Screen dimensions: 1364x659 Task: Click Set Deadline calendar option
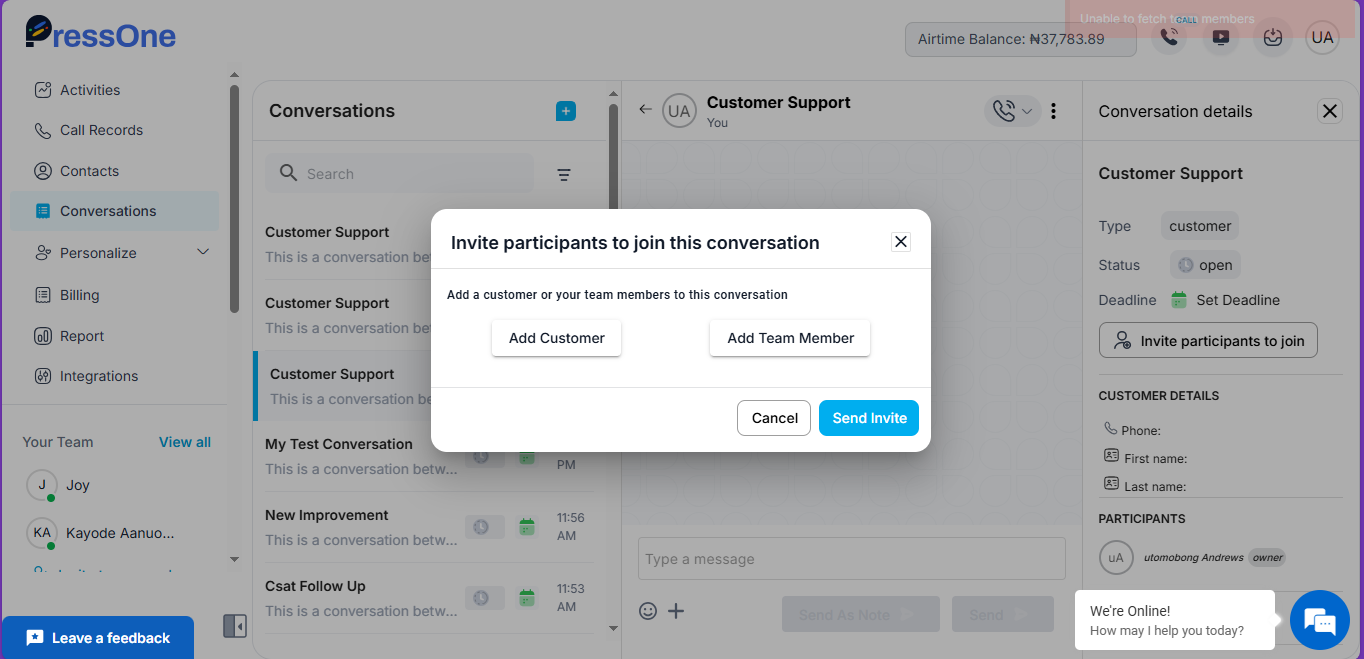click(1225, 300)
